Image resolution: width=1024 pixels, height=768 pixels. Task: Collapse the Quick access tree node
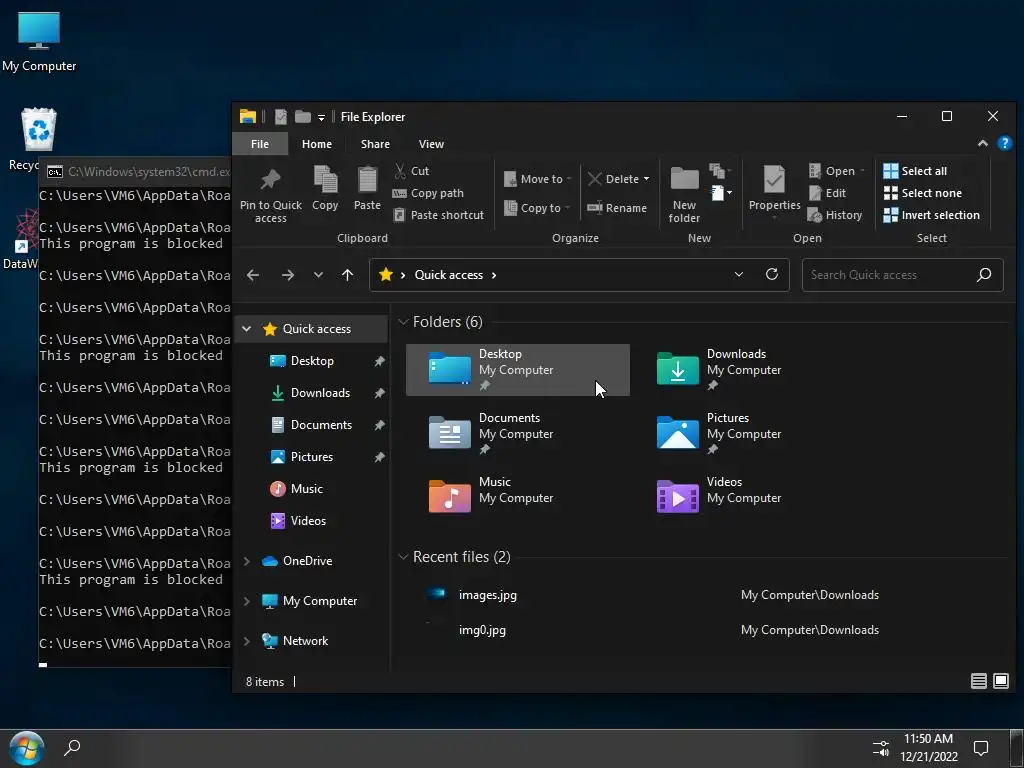(x=247, y=328)
